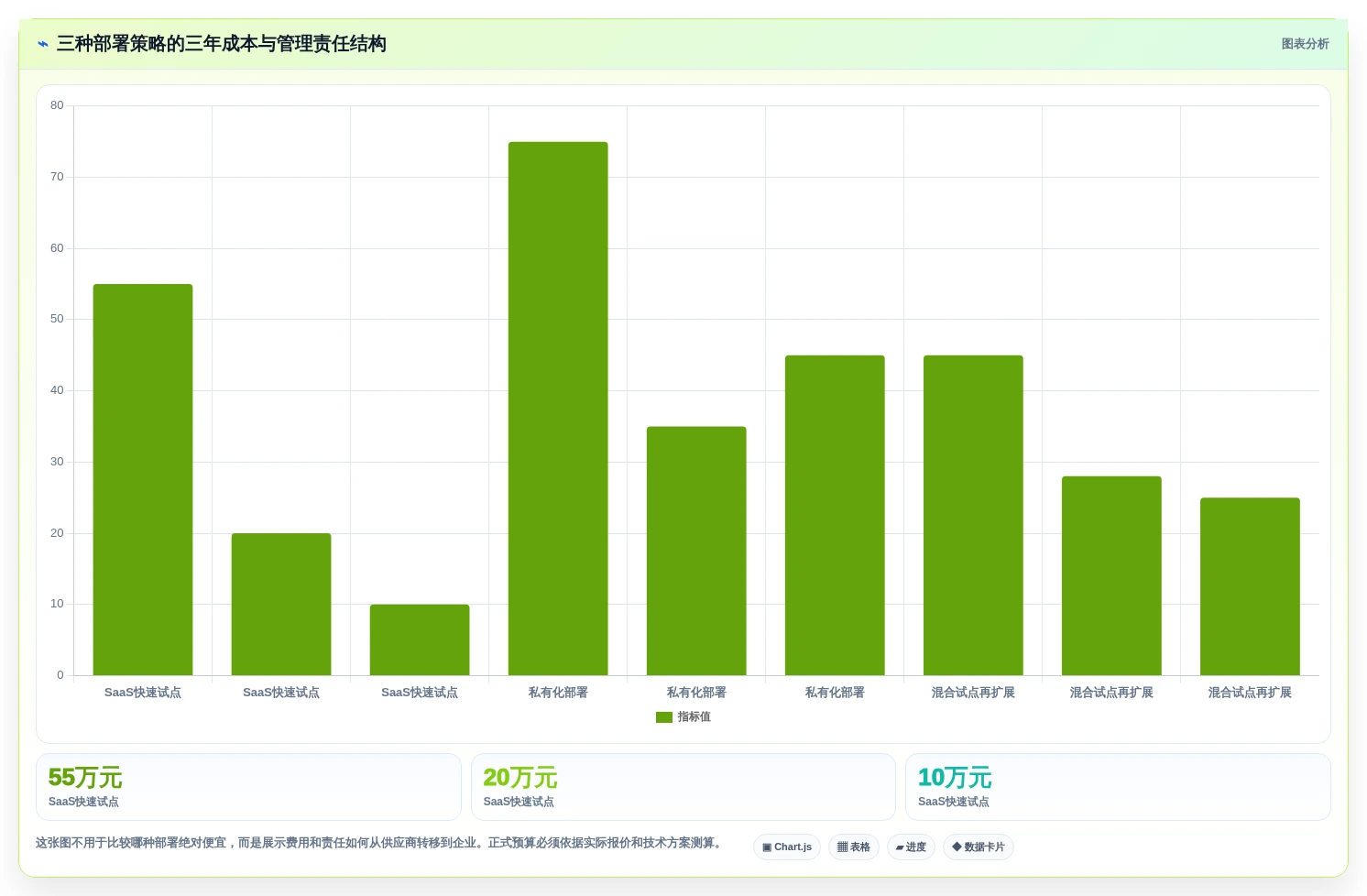This screenshot has height=896, width=1367.
Task: Click the lightning icon beside the chart title
Action: (43, 44)
